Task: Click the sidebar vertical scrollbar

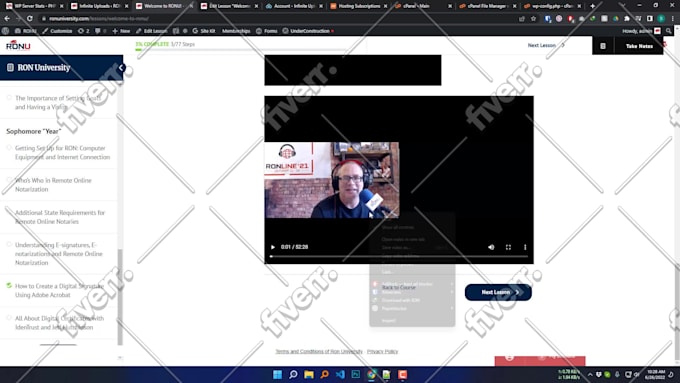Action: (120, 297)
